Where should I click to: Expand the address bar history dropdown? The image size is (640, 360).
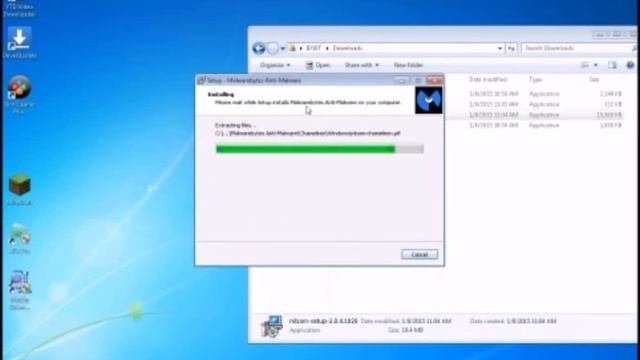pos(500,49)
